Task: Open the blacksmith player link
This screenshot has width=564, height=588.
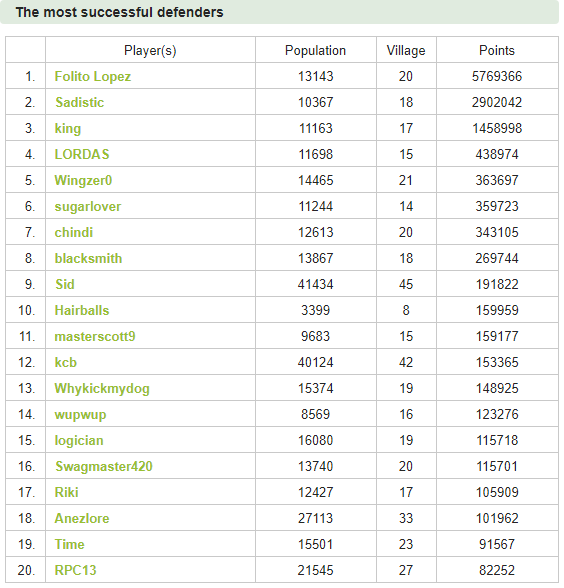Action: click(88, 258)
